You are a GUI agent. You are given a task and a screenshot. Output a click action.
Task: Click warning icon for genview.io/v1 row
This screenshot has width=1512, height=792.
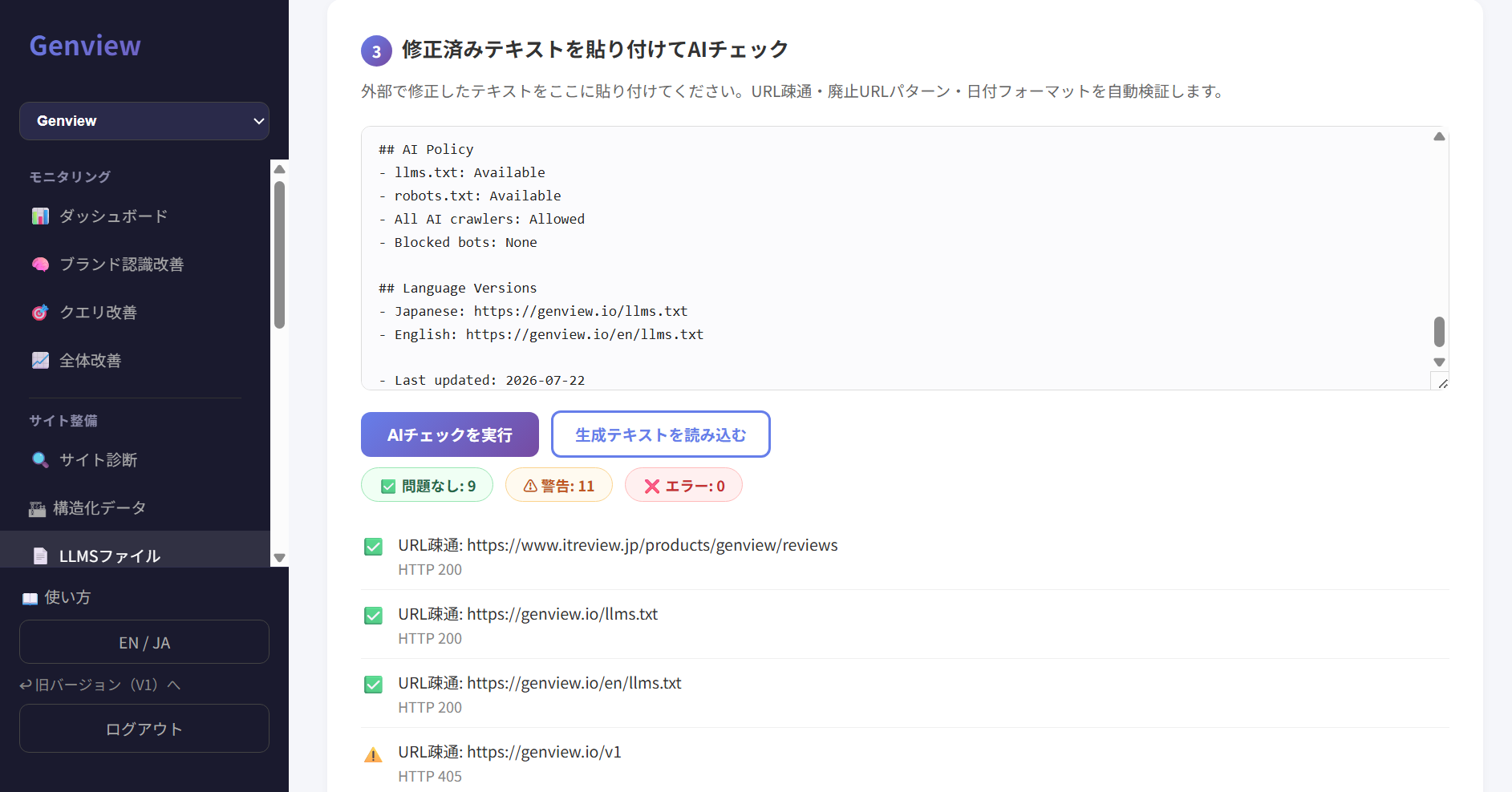[374, 754]
